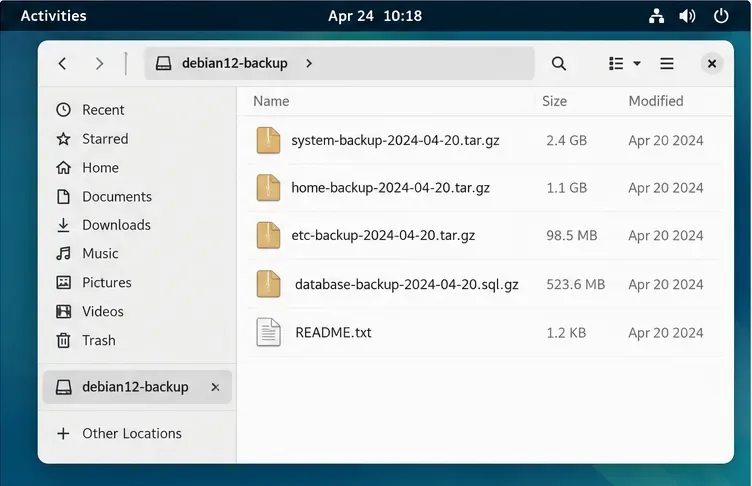Sort by the Modified column header

pos(656,101)
